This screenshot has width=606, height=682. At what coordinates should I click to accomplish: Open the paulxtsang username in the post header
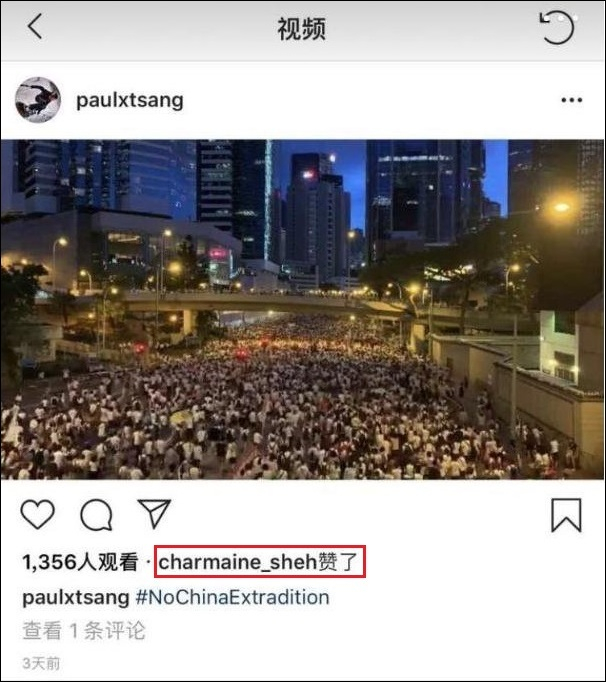[130, 100]
